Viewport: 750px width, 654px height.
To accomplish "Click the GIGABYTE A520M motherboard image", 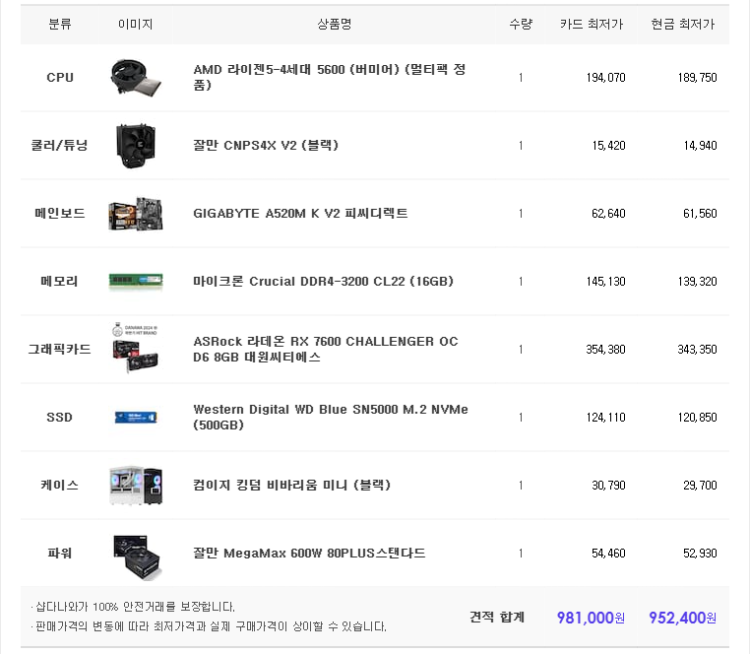I will click(x=135, y=214).
